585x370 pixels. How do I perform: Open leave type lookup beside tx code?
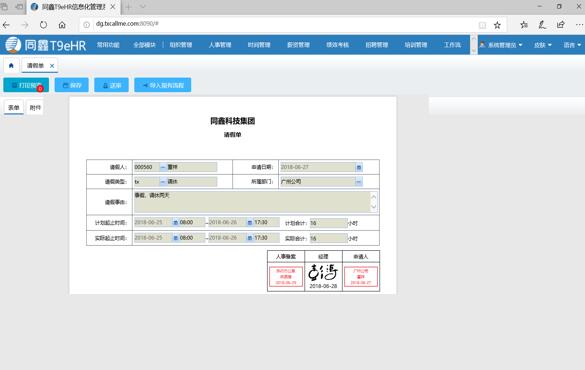[163, 182]
